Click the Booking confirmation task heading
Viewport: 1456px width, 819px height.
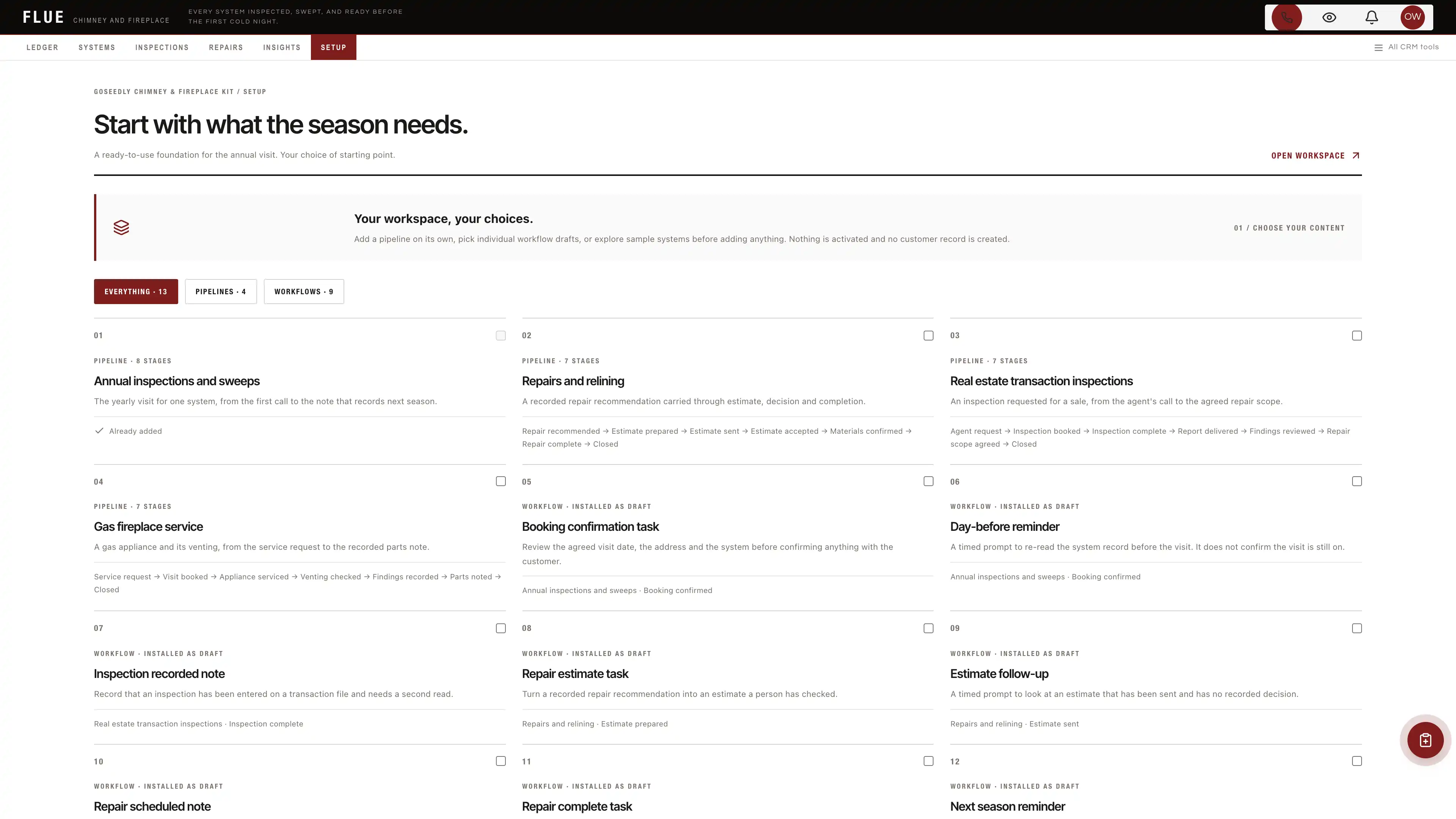click(x=590, y=527)
